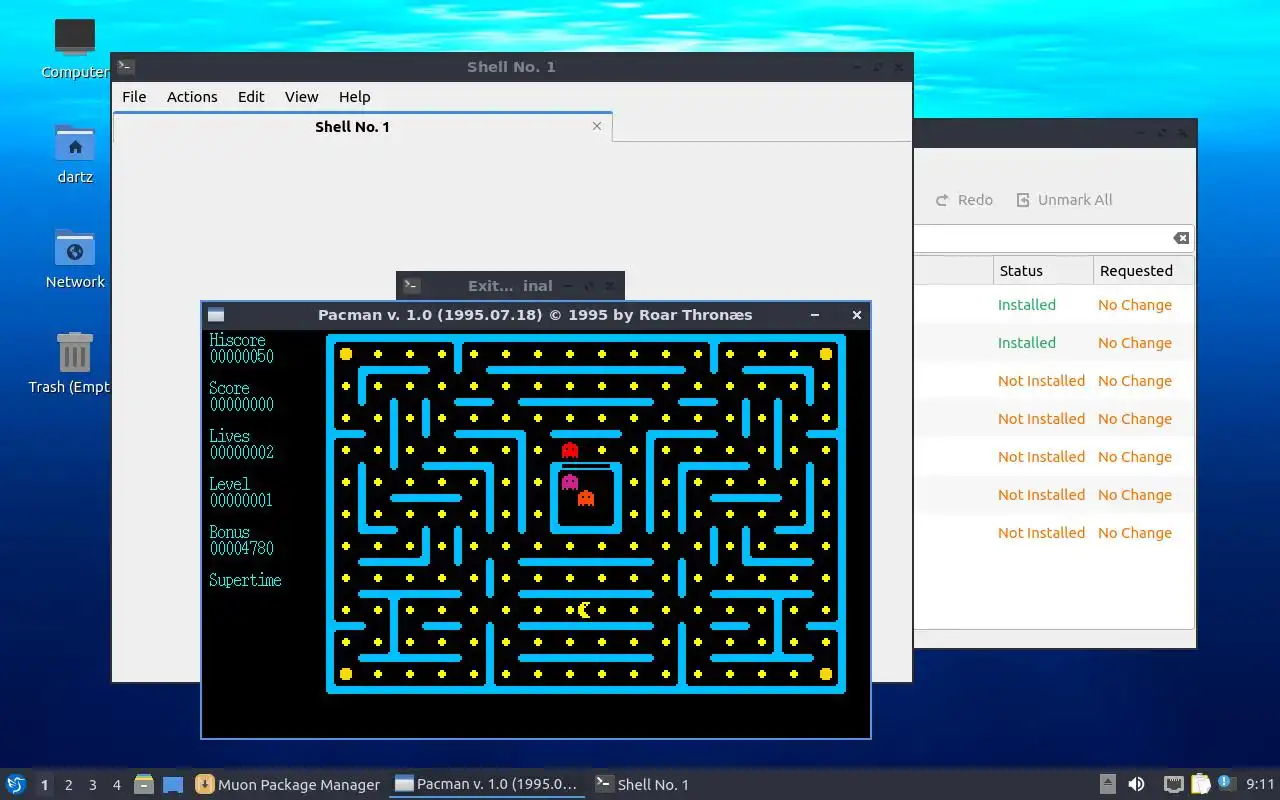Image resolution: width=1280 pixels, height=800 pixels.
Task: Click the Shell window terminal title icon
Action: (126, 67)
